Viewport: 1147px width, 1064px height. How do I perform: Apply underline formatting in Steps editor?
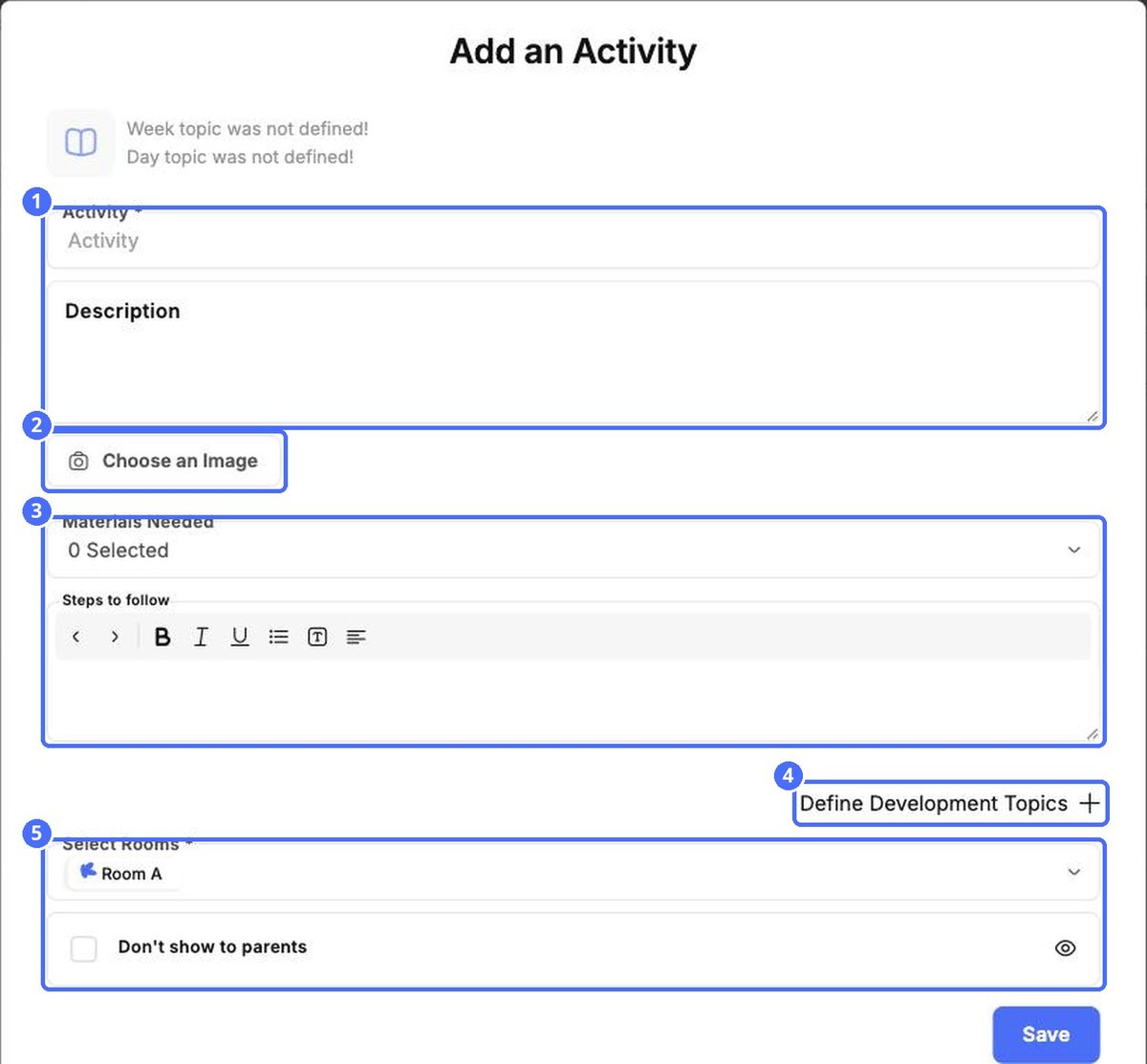point(240,637)
